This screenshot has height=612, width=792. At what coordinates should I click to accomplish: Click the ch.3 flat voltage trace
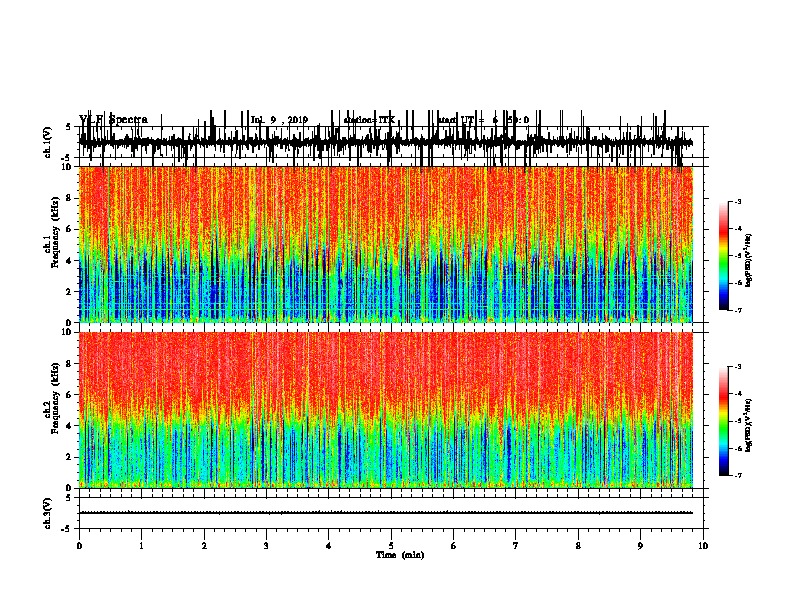386,513
